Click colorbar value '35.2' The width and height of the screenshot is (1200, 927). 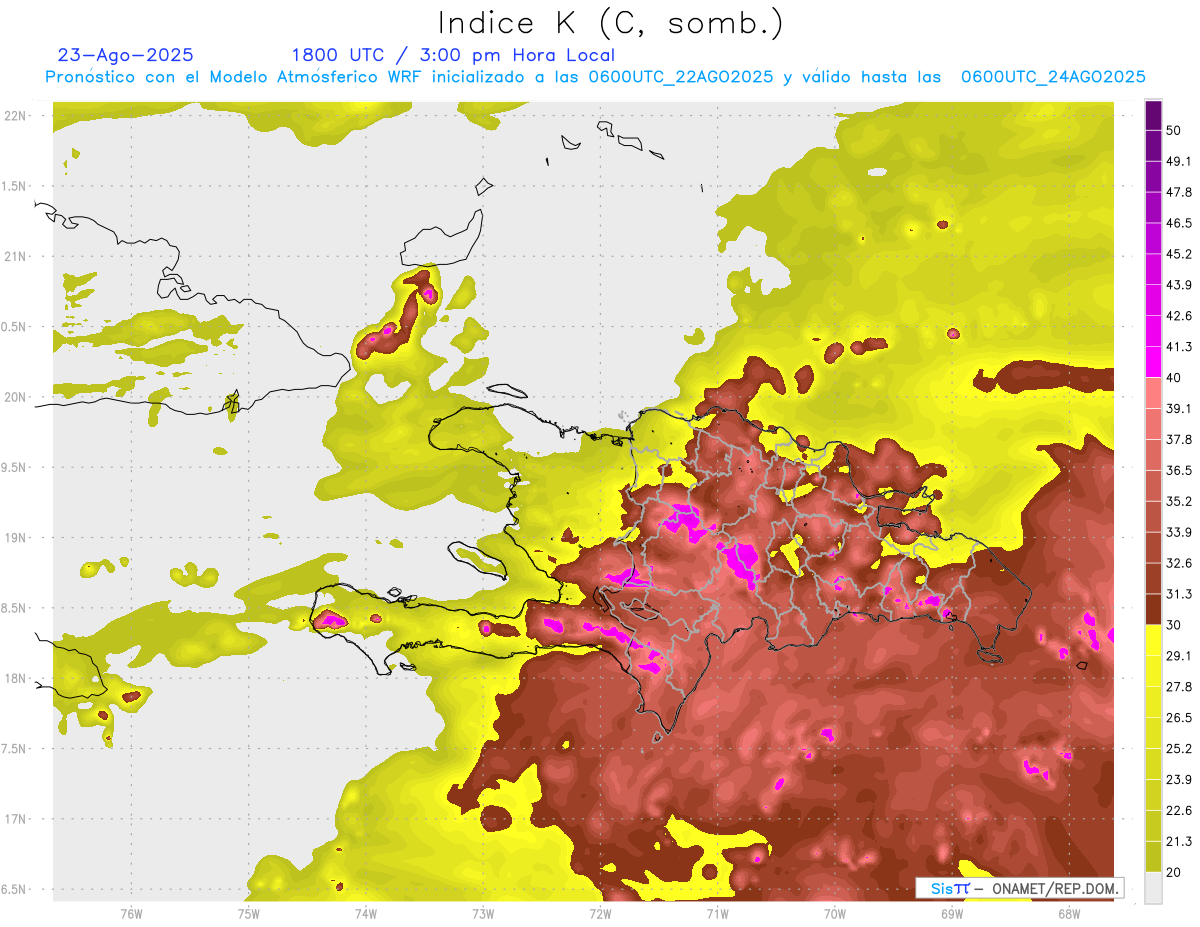[1178, 501]
